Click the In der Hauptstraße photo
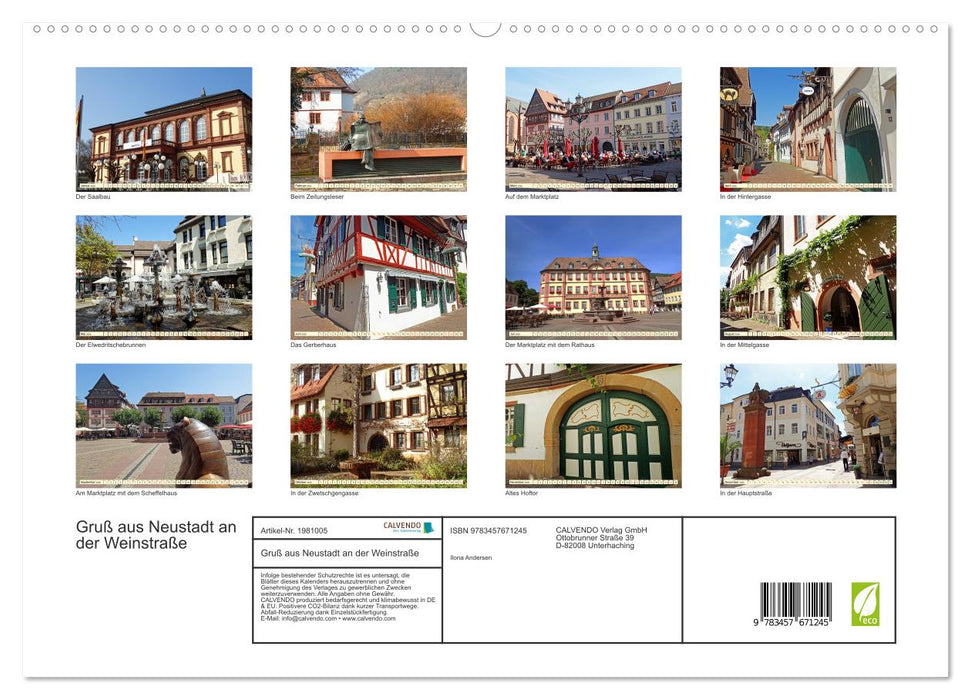971x700 pixels. click(x=808, y=425)
